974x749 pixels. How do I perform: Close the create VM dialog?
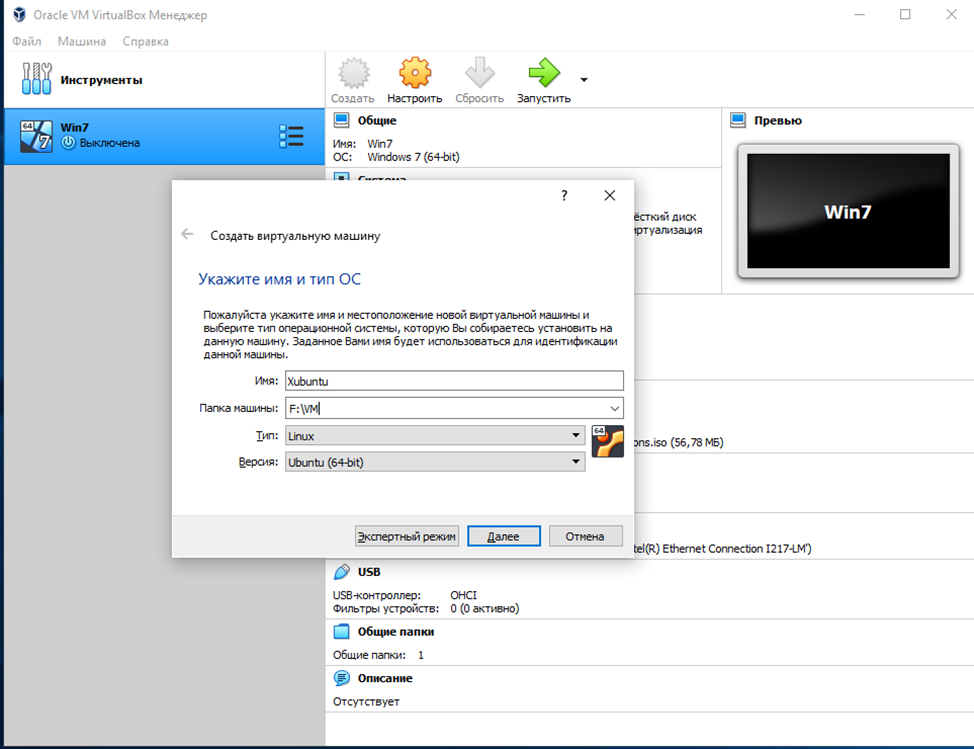[610, 196]
